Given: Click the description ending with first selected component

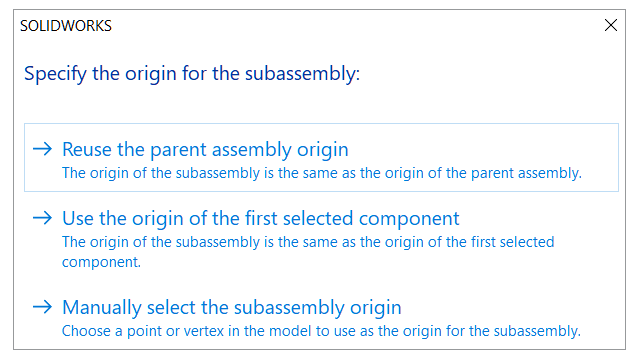Looking at the screenshot, I should pos(308,251).
